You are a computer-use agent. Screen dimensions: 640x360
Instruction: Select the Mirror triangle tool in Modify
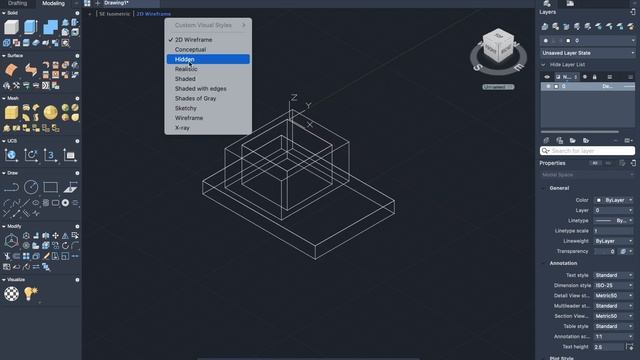coord(65,236)
